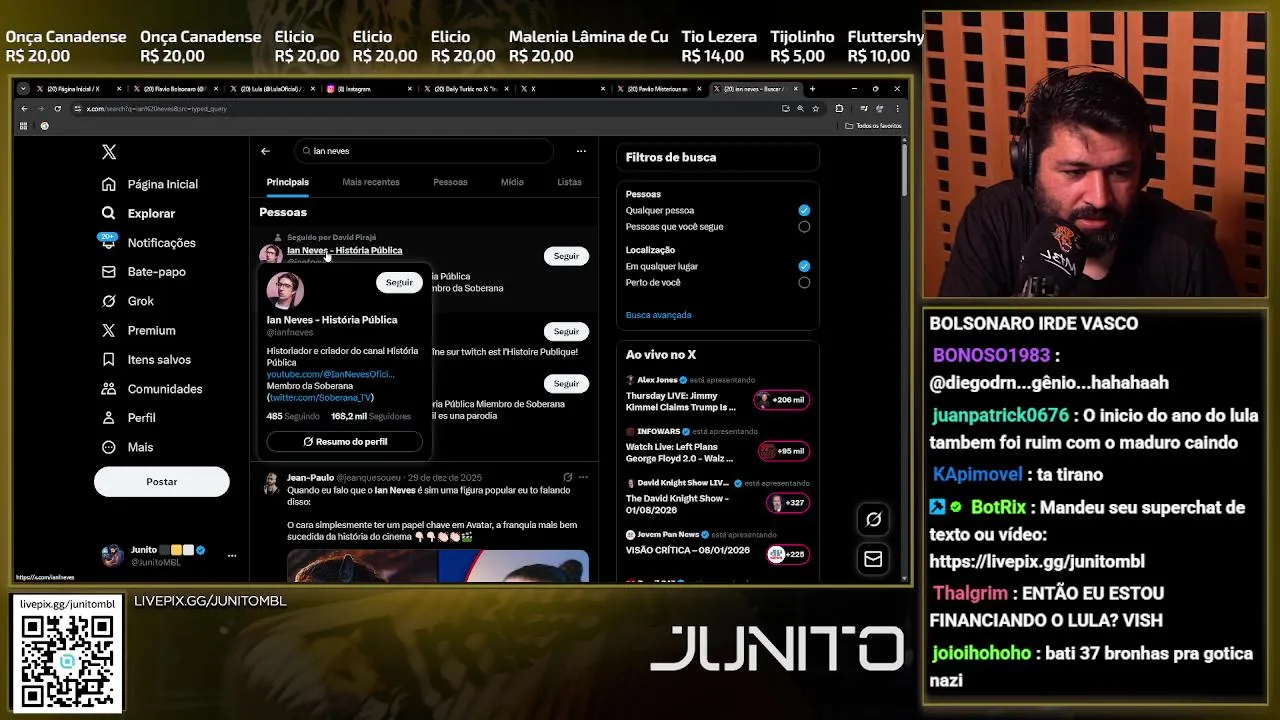Switch to the Listas tab

[x=569, y=182]
